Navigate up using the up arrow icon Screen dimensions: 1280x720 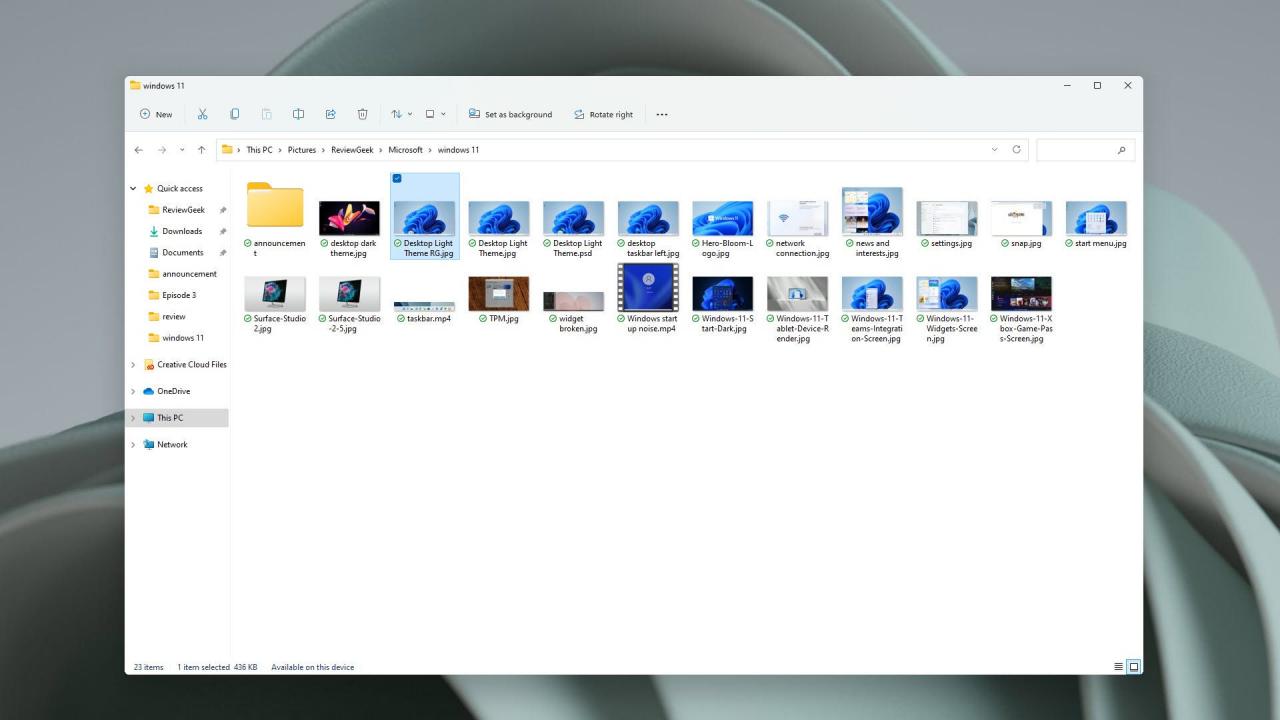[x=201, y=149]
